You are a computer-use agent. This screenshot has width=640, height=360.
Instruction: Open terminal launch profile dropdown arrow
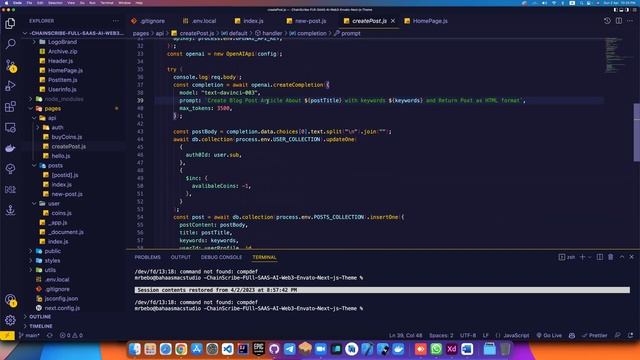(x=589, y=257)
